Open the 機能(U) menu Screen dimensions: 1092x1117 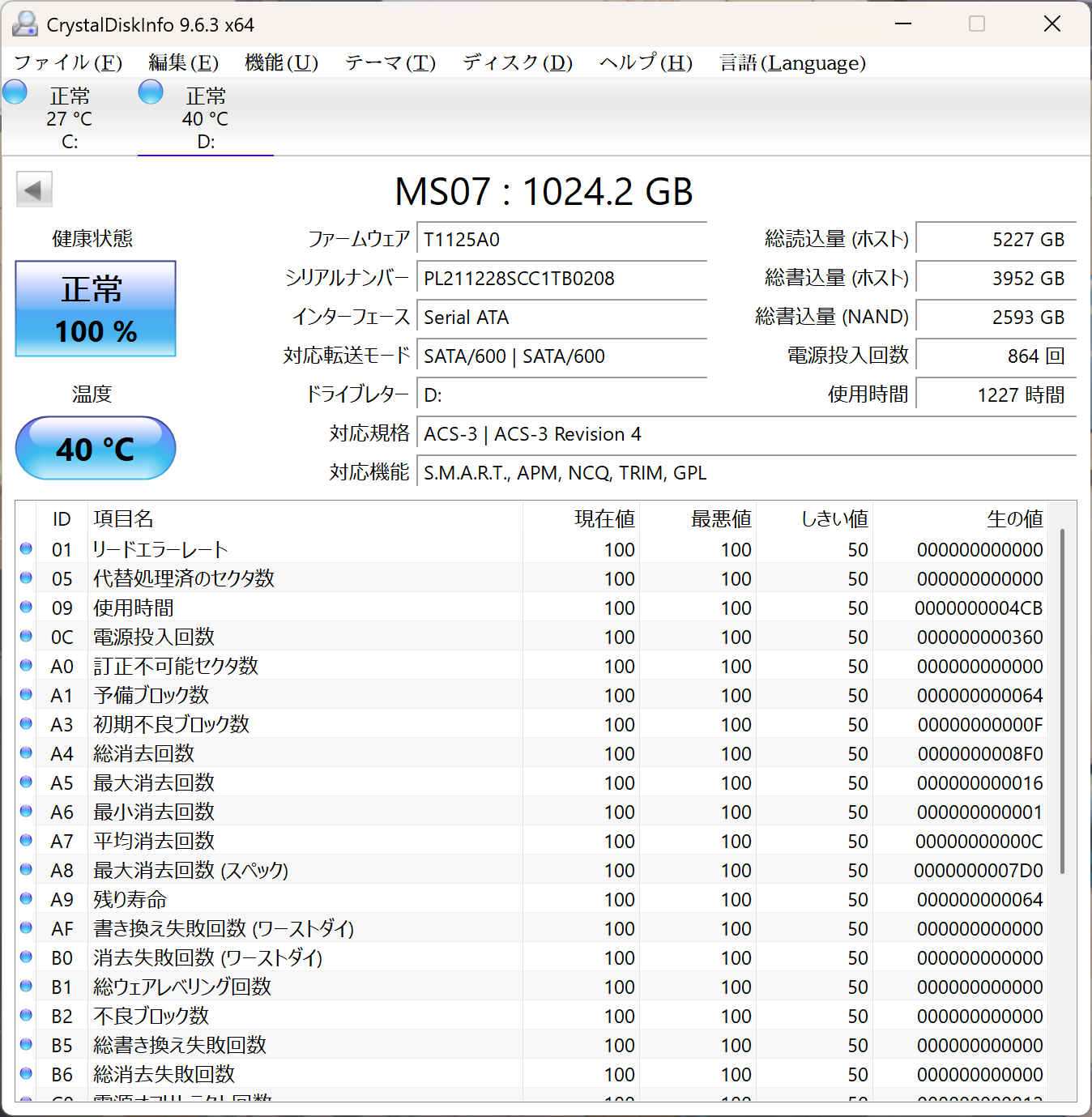click(x=281, y=62)
